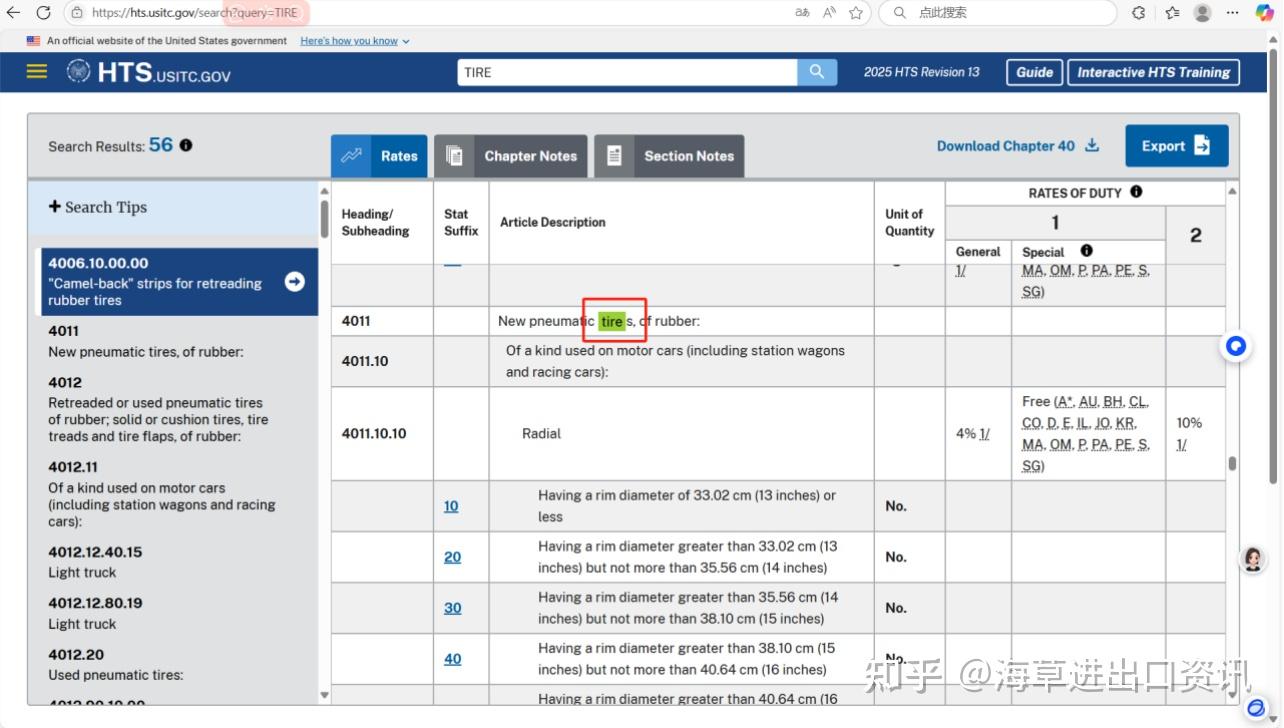Open browser settings and more menu
The height and width of the screenshot is (728, 1284).
(1234, 13)
